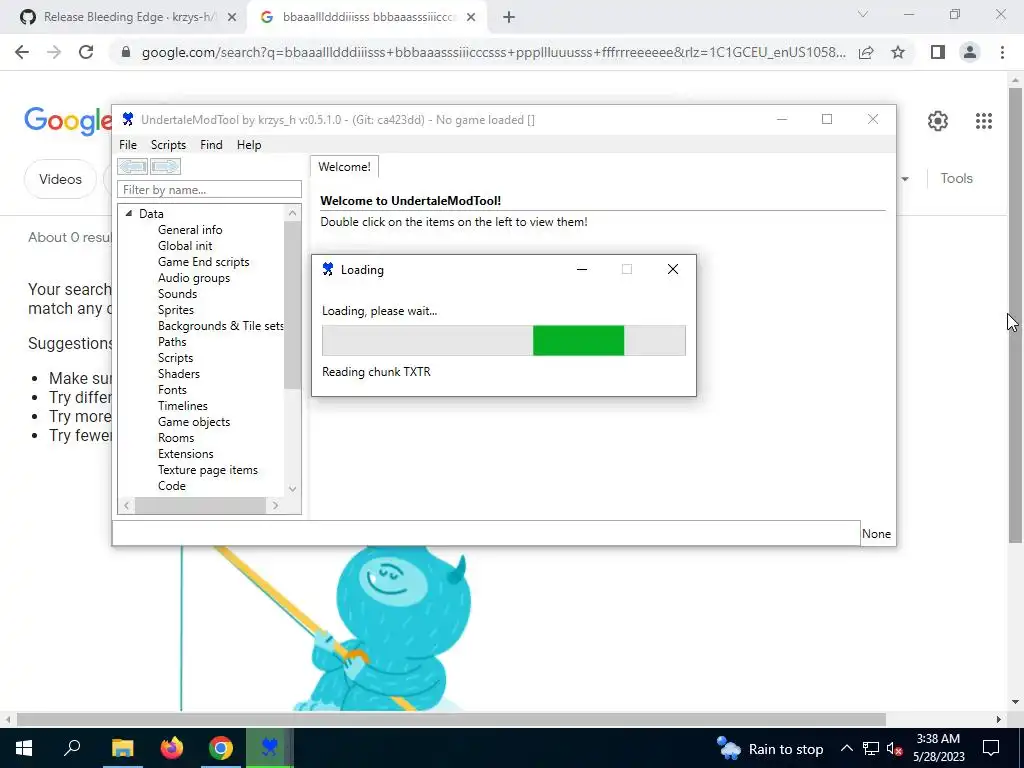Viewport: 1024px width, 768px height.
Task: Select Game End scripts item
Action: (204, 262)
